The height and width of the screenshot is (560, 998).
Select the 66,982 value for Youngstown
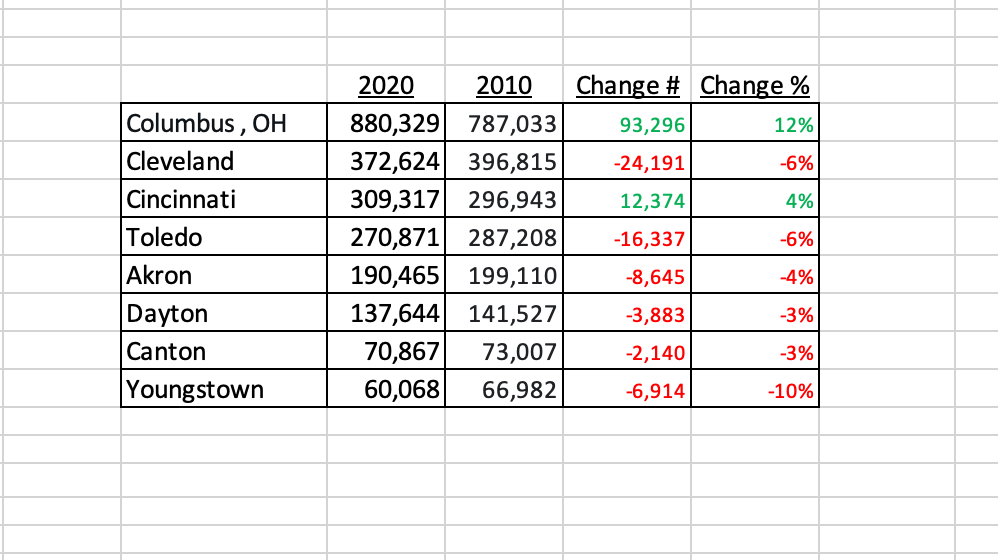[504, 388]
